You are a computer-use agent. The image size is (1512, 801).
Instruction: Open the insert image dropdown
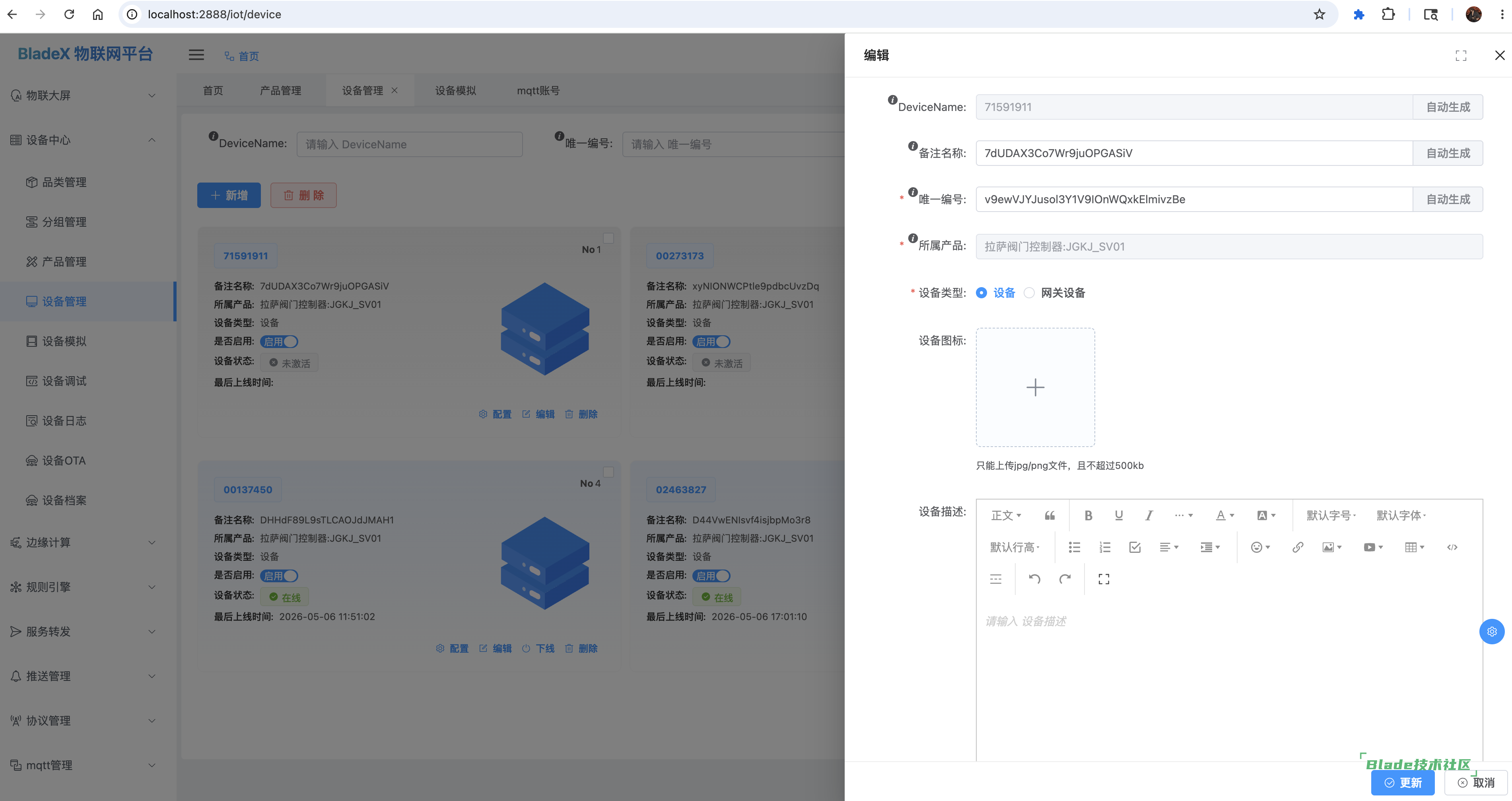1332,547
